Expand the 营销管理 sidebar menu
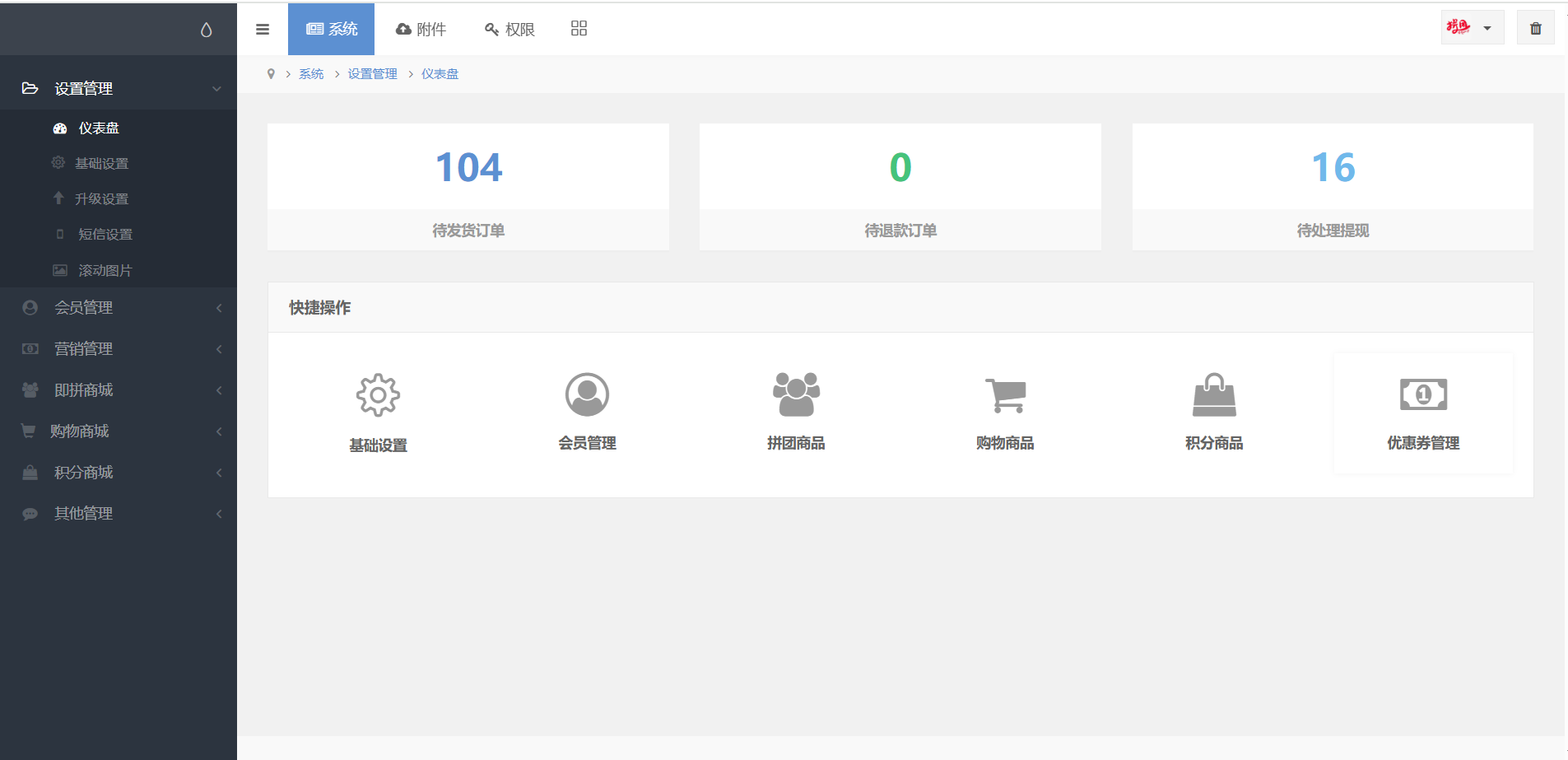1568x760 pixels. 119,349
